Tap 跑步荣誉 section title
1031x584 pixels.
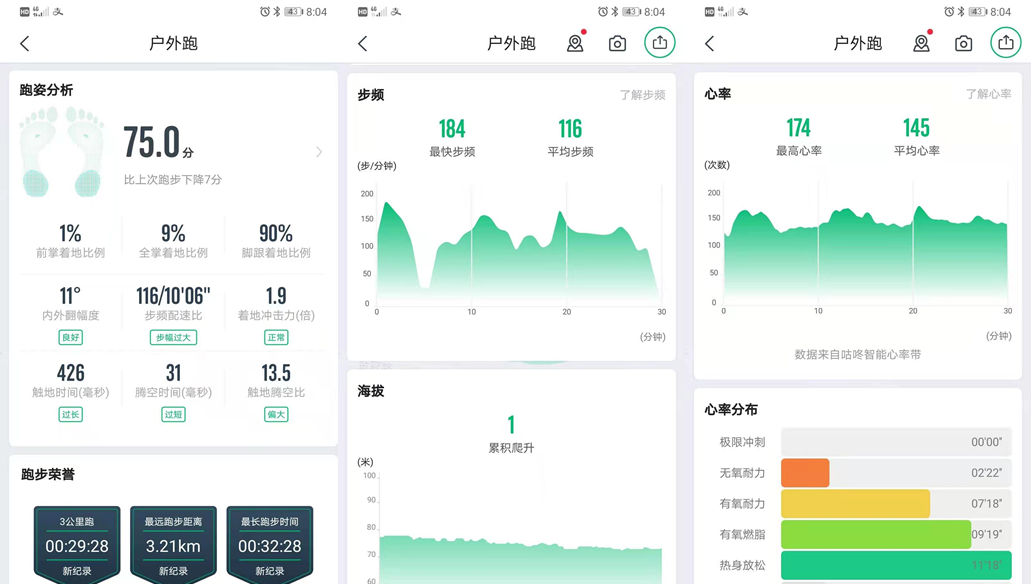[48, 474]
